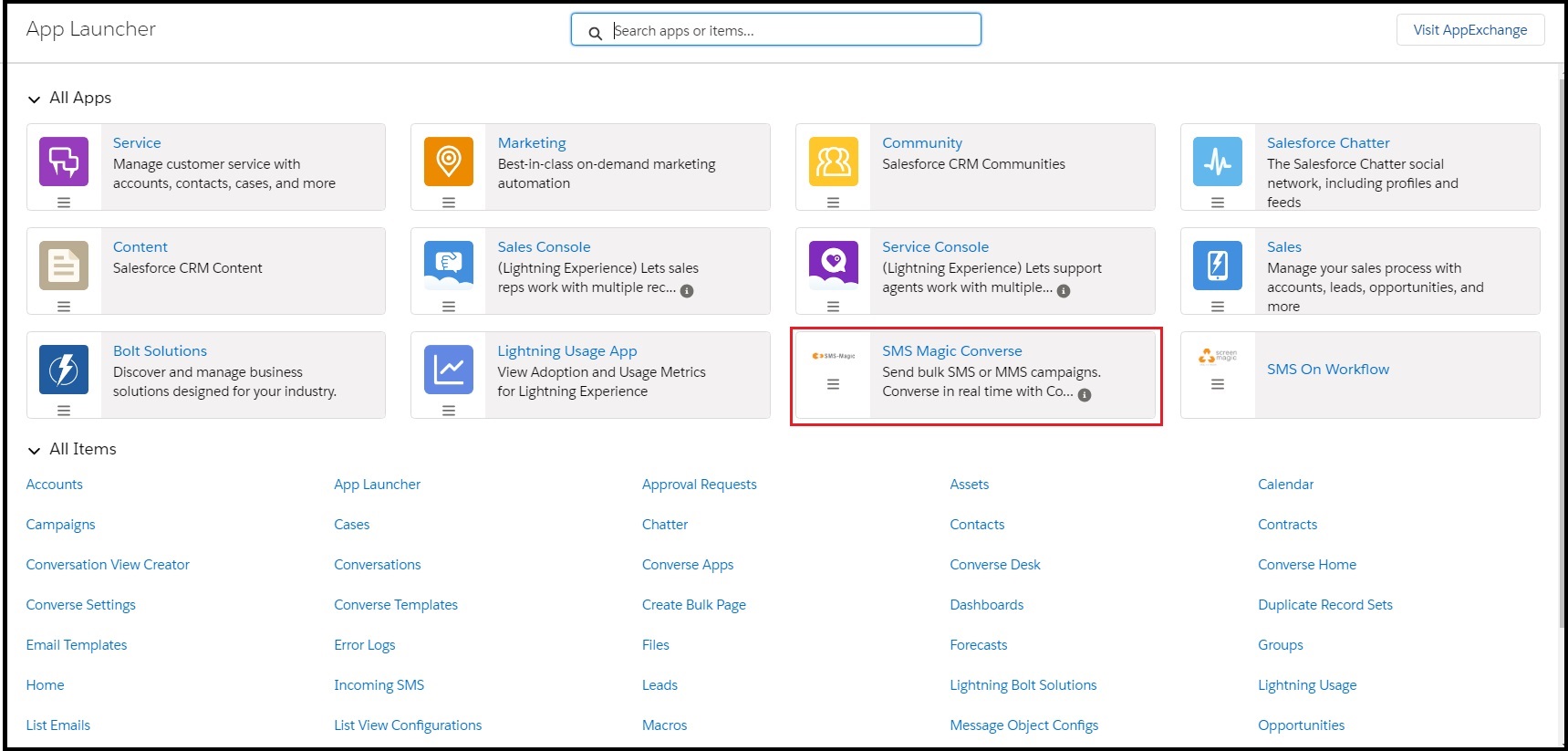Show info for SMS Magic Converse description
This screenshot has width=1568, height=751.
coord(1085,395)
